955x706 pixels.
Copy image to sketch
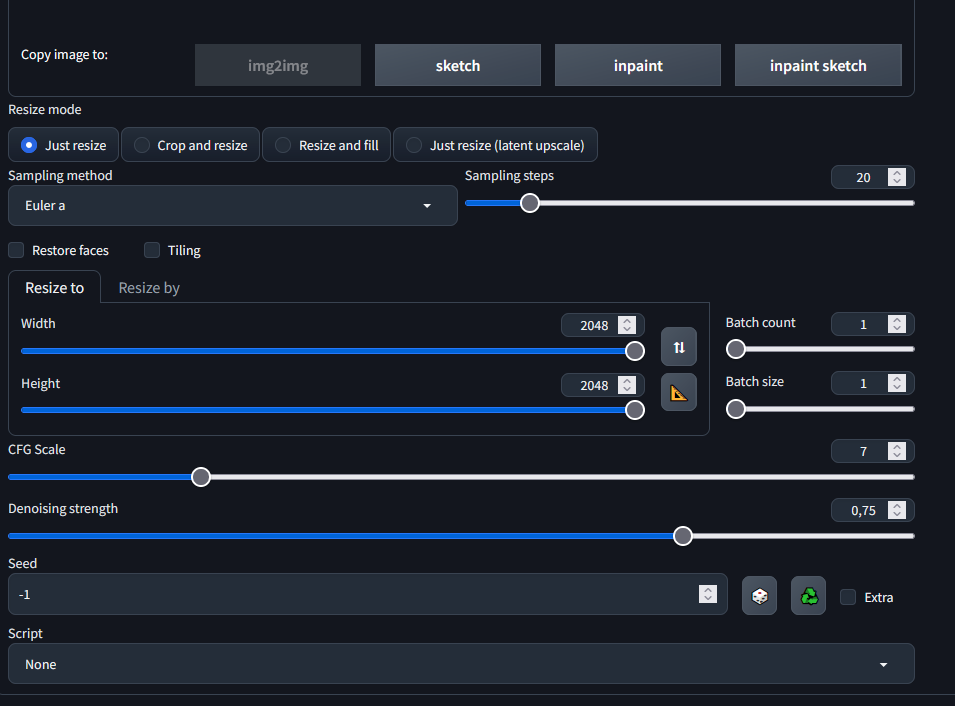click(458, 66)
